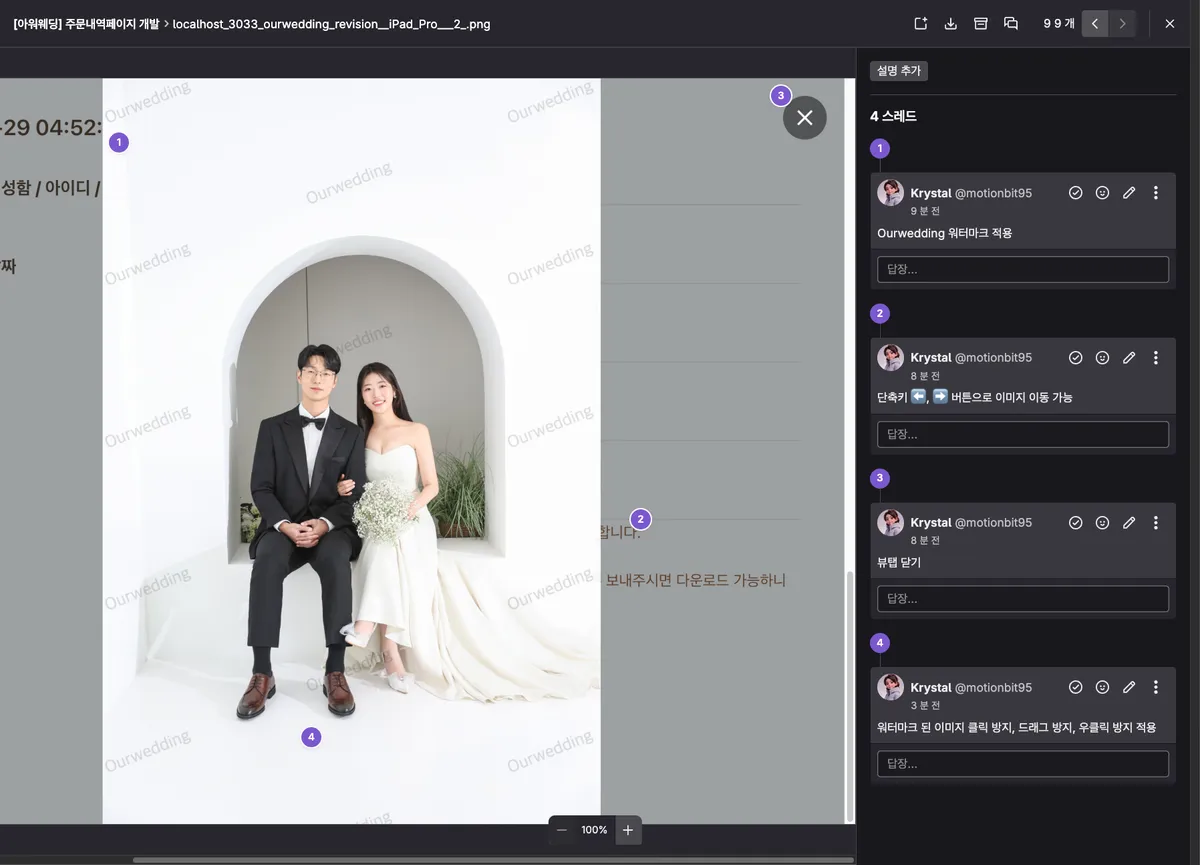Open more options for 'Ourwedding 워터마크 적용' comment
Screen dimensions: 1200x865
[1156, 193]
